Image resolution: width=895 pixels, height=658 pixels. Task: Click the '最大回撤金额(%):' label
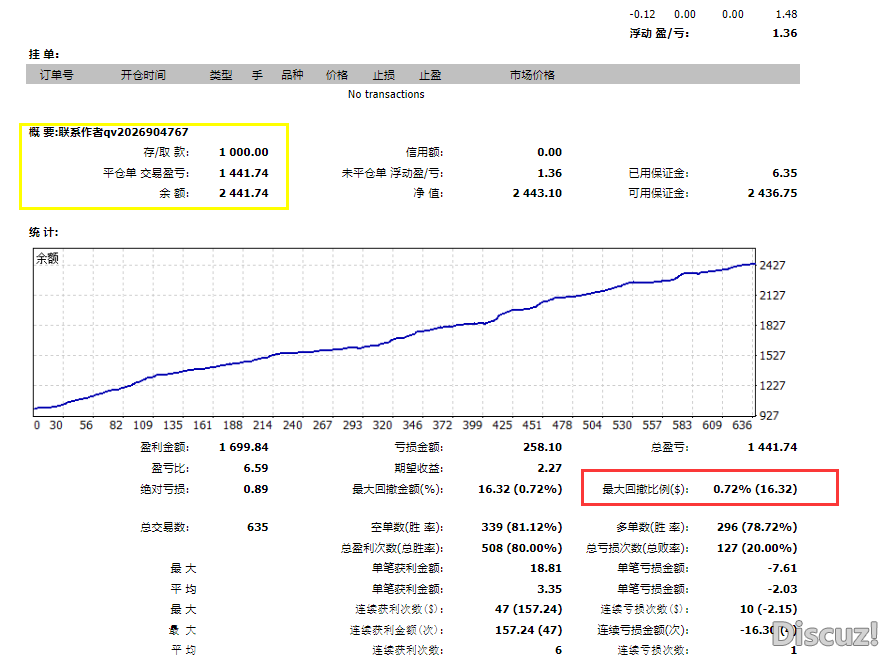coord(398,489)
